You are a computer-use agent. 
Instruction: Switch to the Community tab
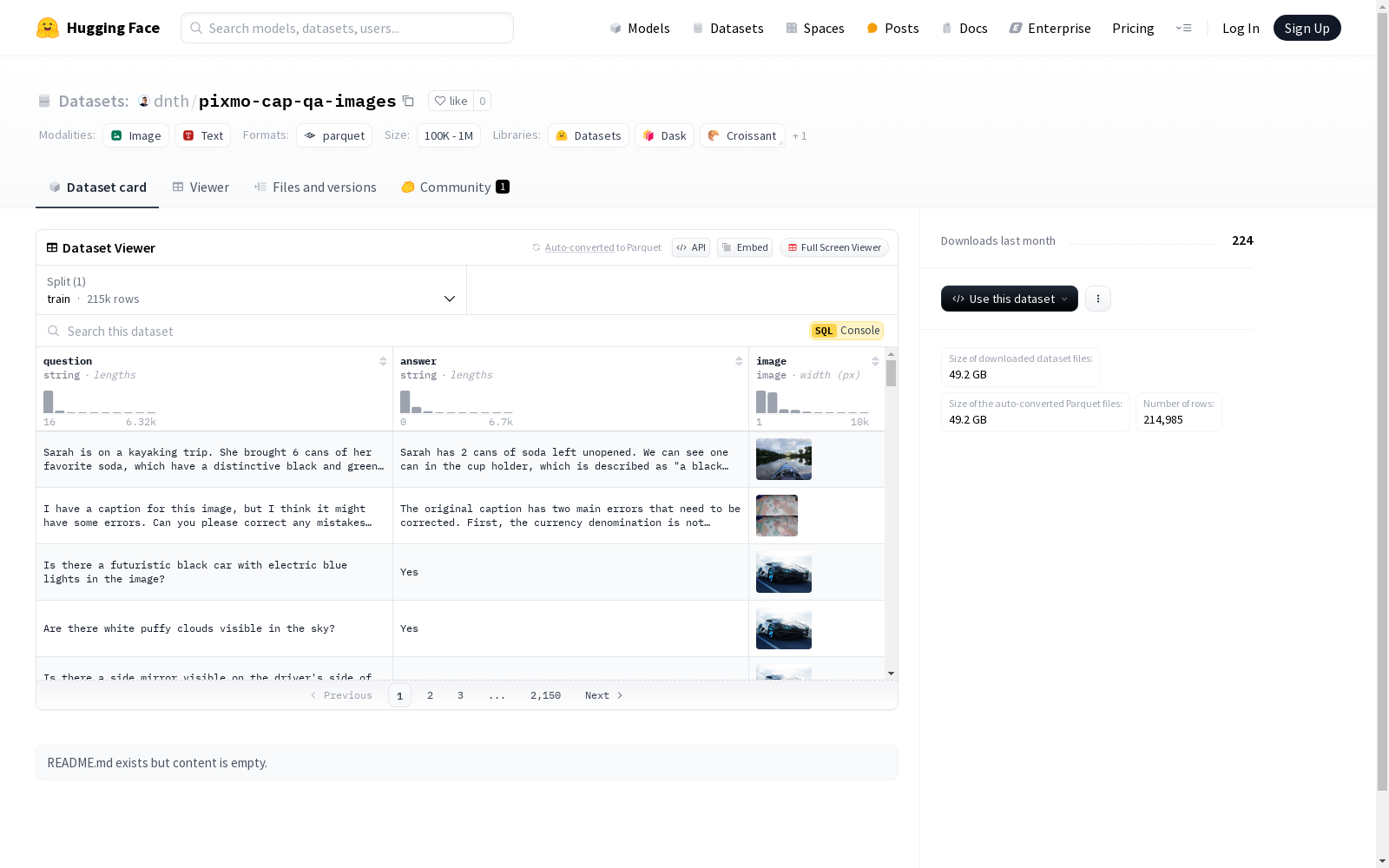[x=455, y=187]
